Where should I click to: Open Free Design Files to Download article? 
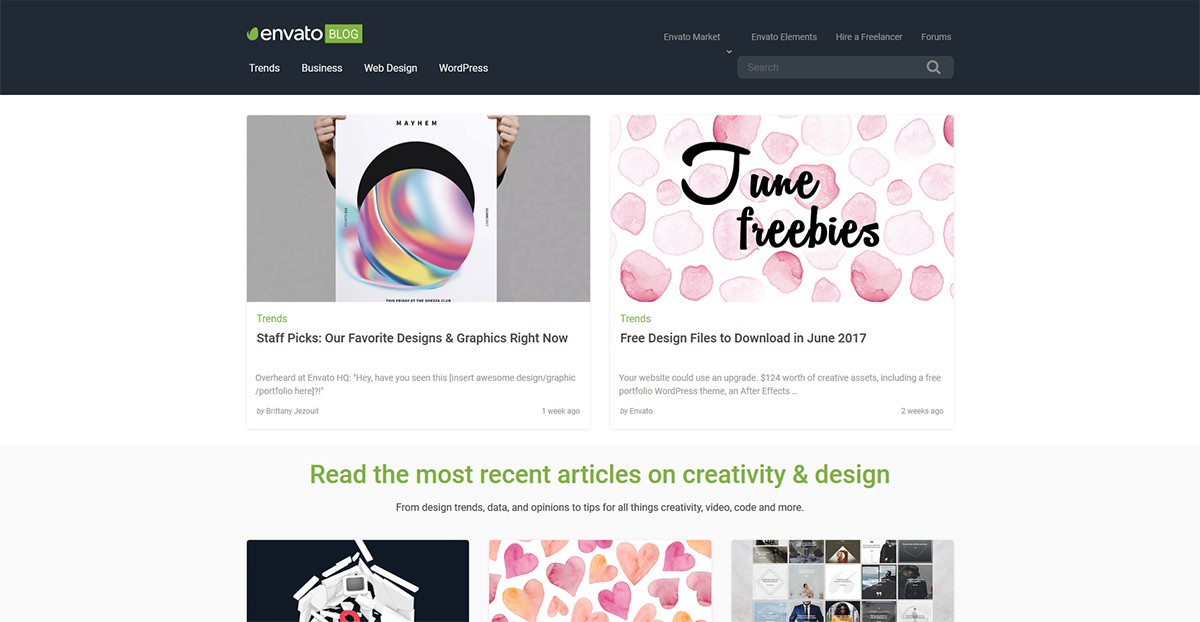coord(743,338)
